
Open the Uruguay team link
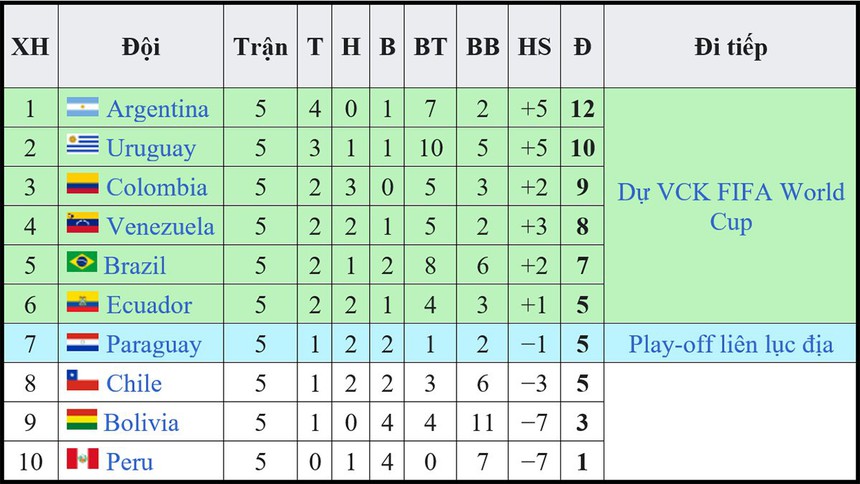point(151,148)
